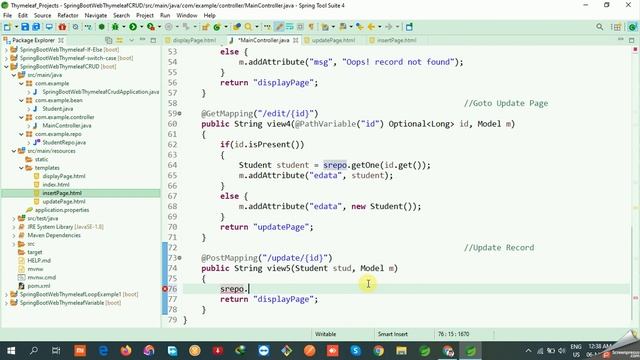The height and width of the screenshot is (360, 640).
Task: Open the Project menu
Action: pos(144,15)
